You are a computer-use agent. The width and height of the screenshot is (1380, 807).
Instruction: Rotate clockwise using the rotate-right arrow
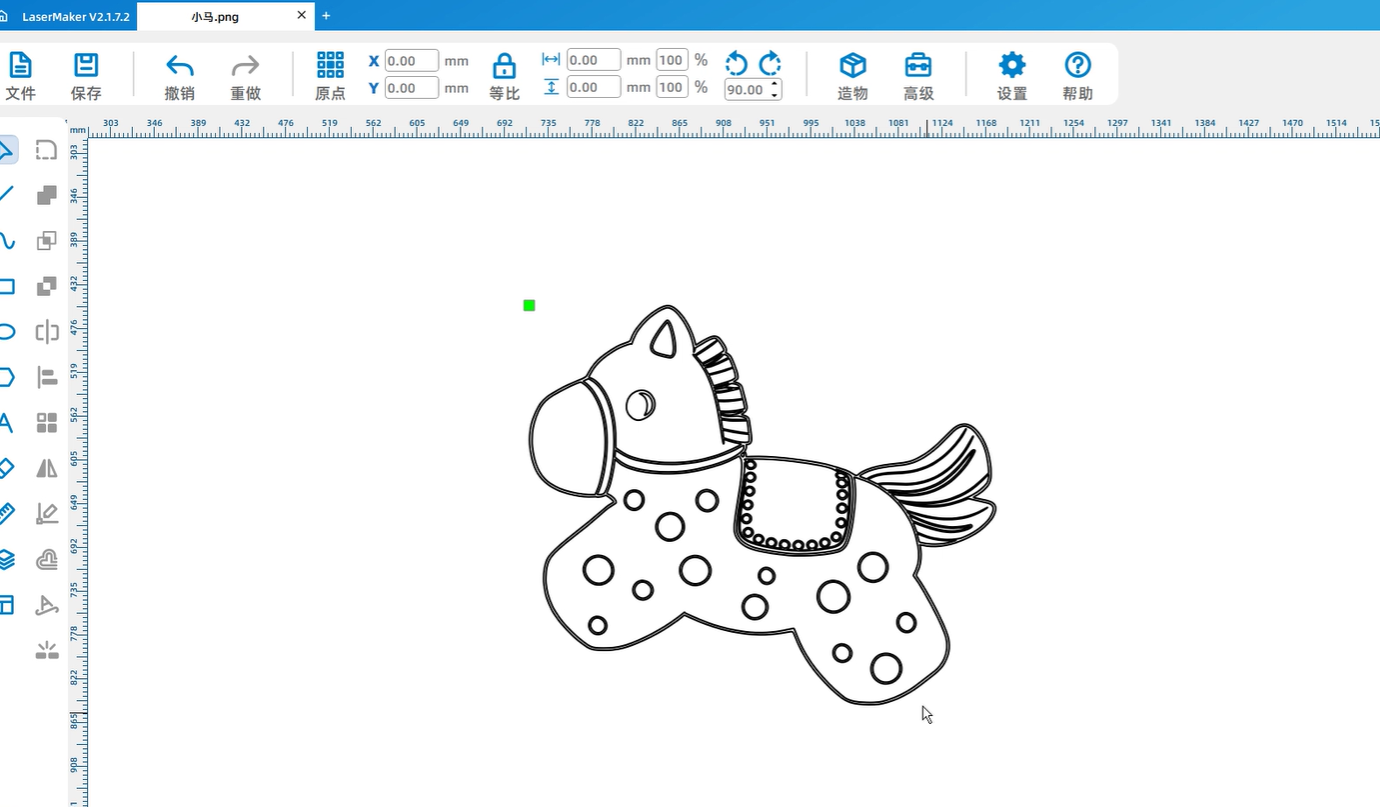[x=770, y=64]
